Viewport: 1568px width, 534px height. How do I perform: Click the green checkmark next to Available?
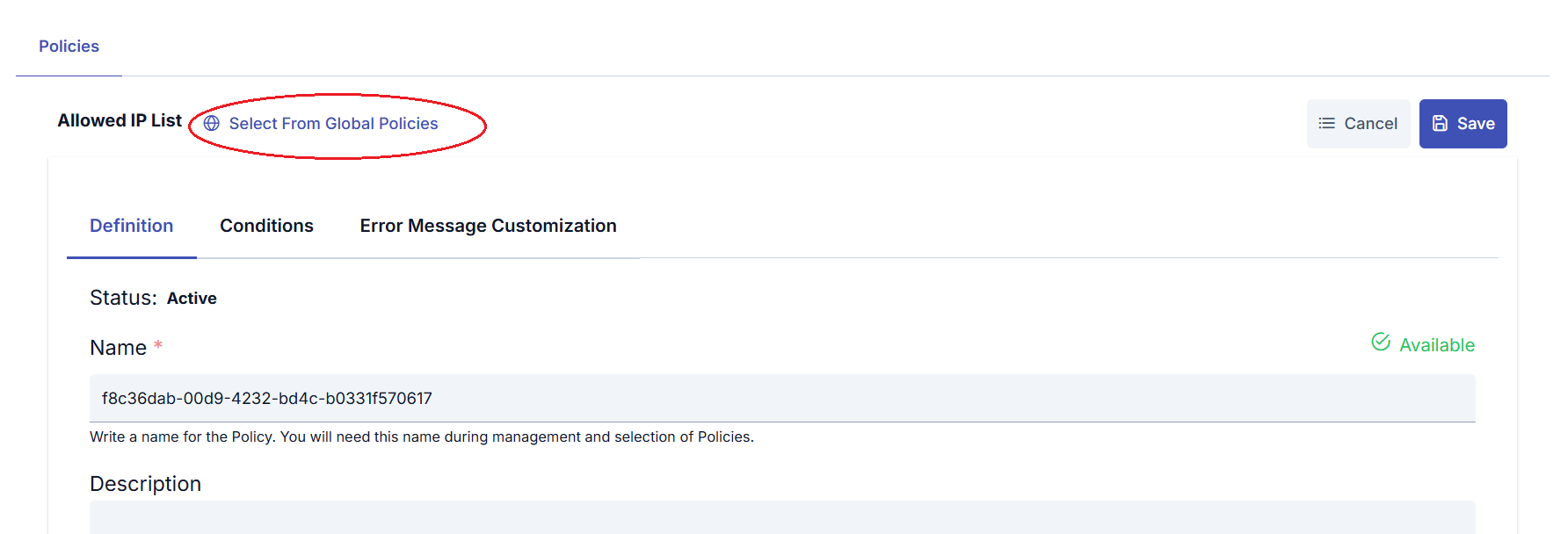[1380, 342]
